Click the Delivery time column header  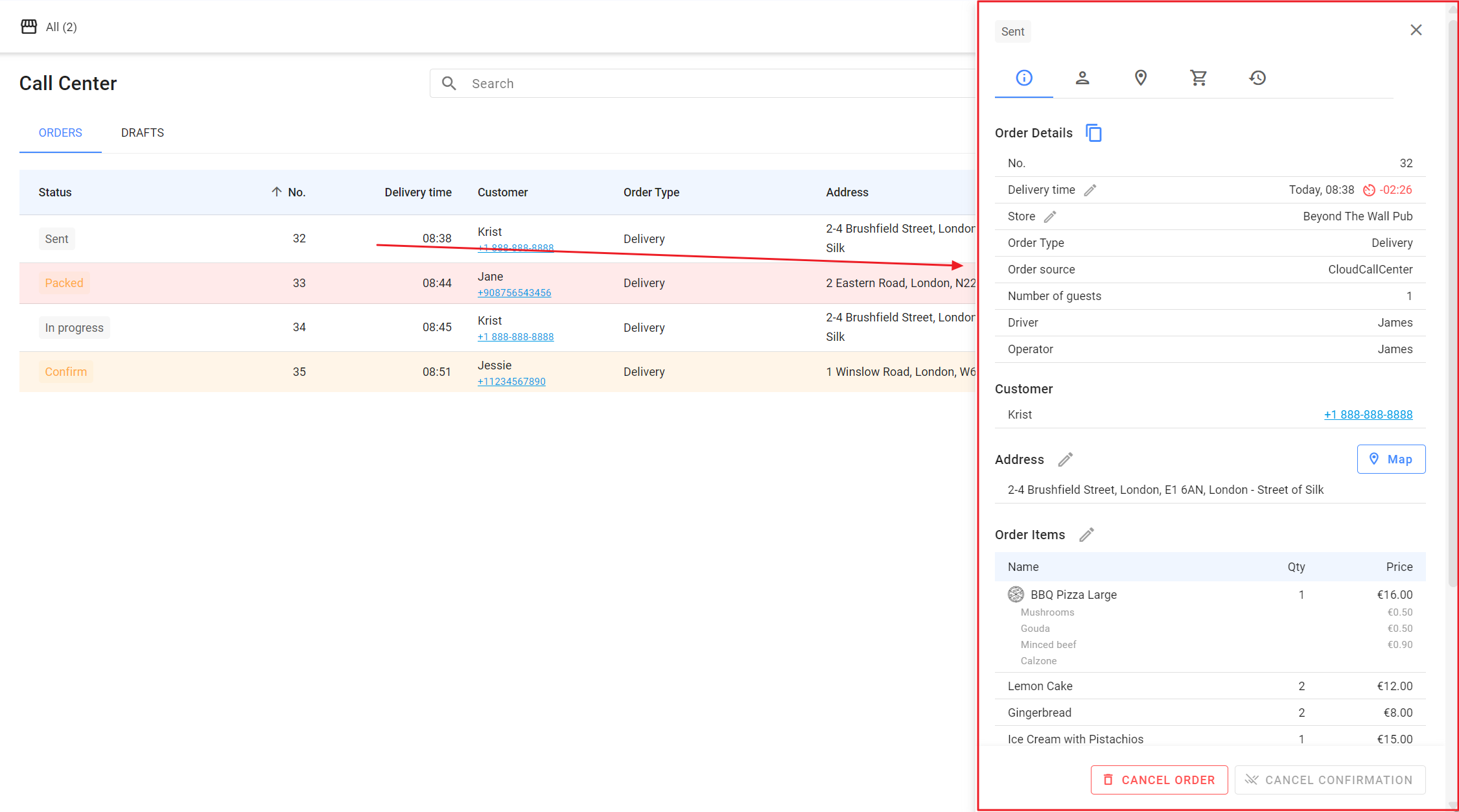418,192
